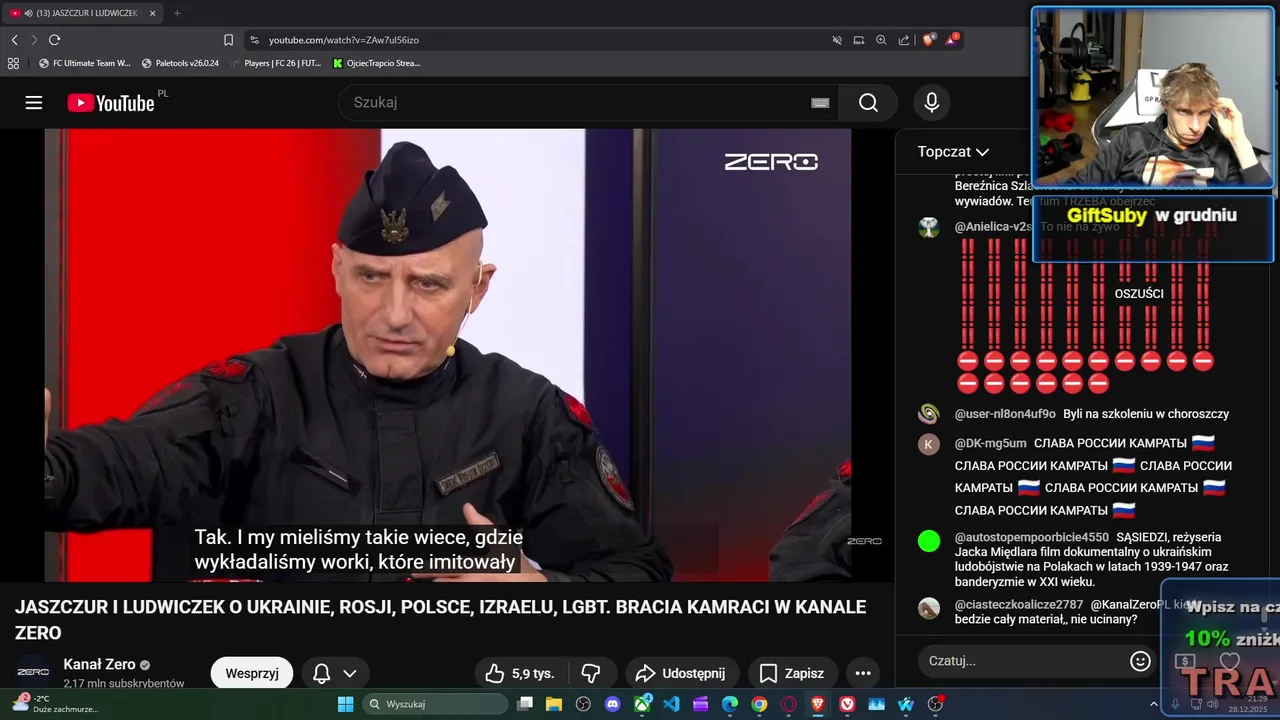Open the Windows Start menu
This screenshot has width=1280, height=720.
click(x=345, y=704)
